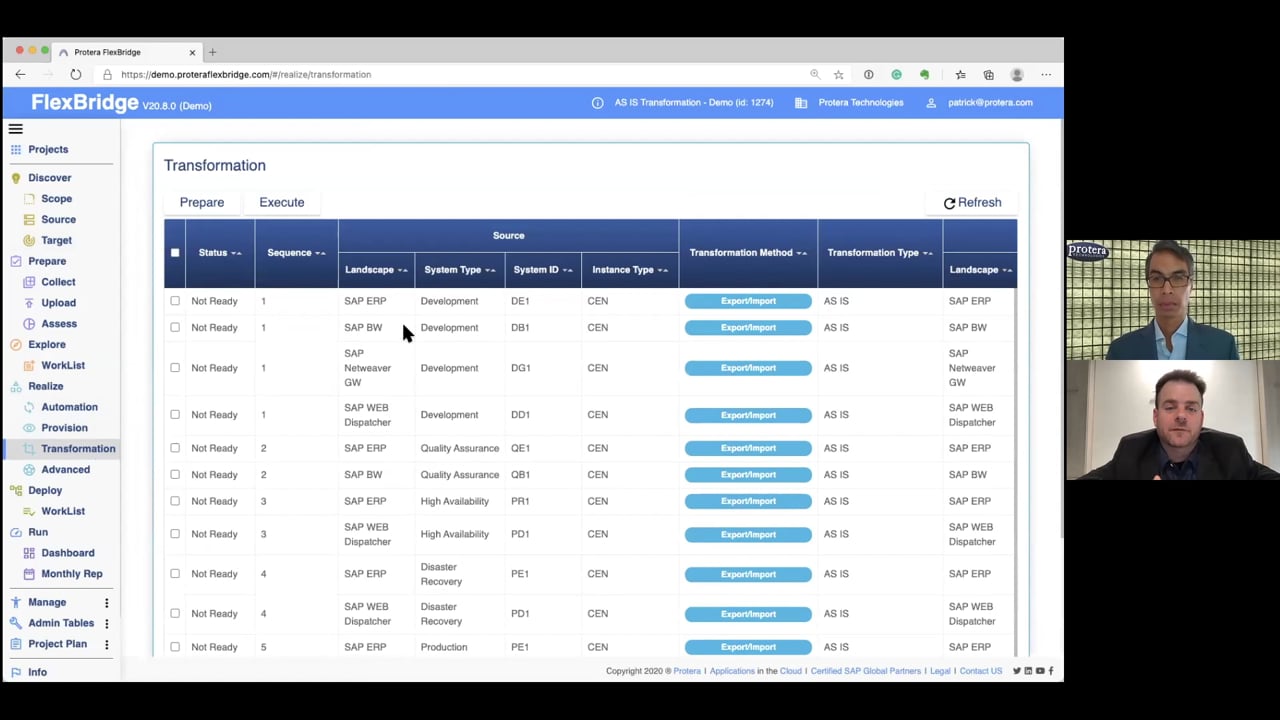The image size is (1280, 720).
Task: Bookmark page with the star icon
Action: tap(839, 74)
